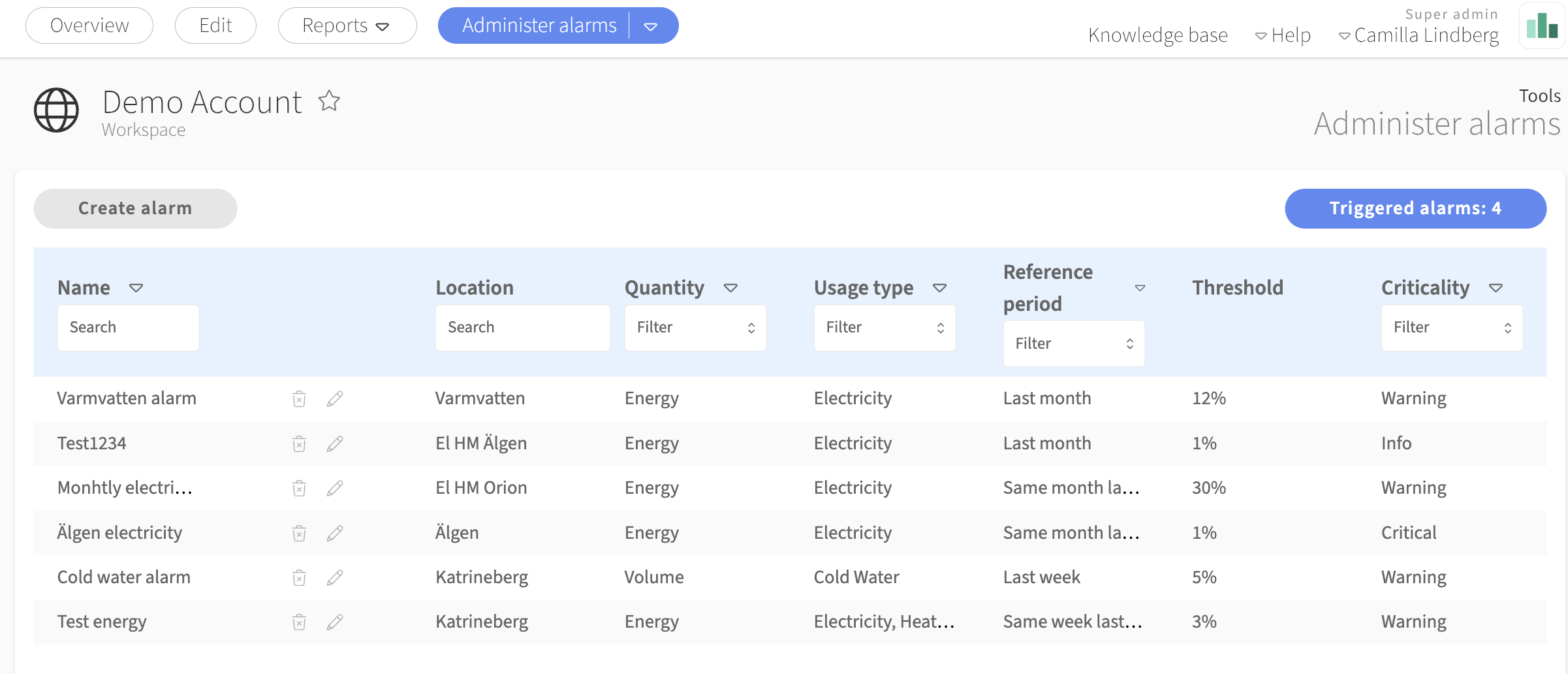Select the Varmvatten alarm name
The height and width of the screenshot is (674, 1568).
[x=127, y=398]
